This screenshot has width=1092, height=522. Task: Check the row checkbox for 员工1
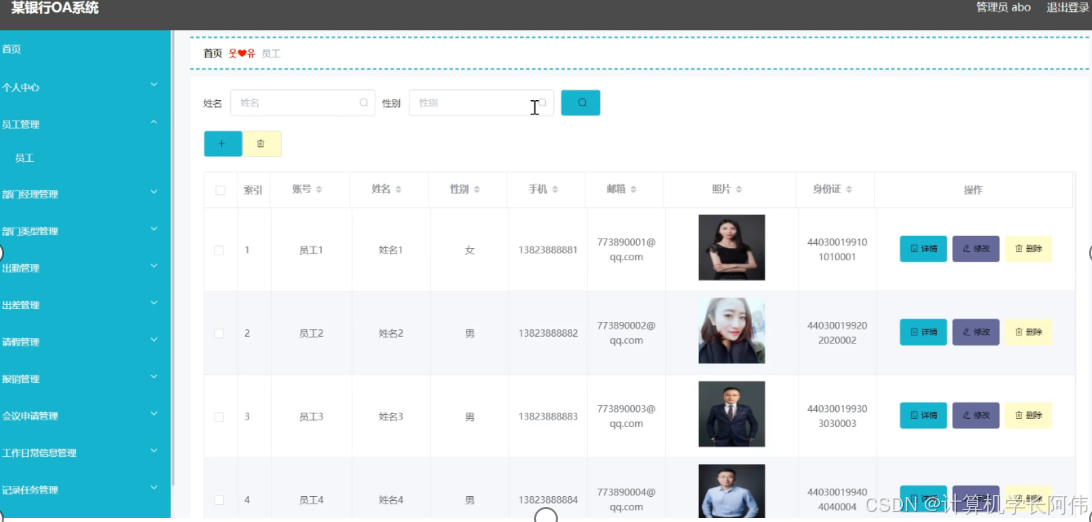[x=219, y=250]
